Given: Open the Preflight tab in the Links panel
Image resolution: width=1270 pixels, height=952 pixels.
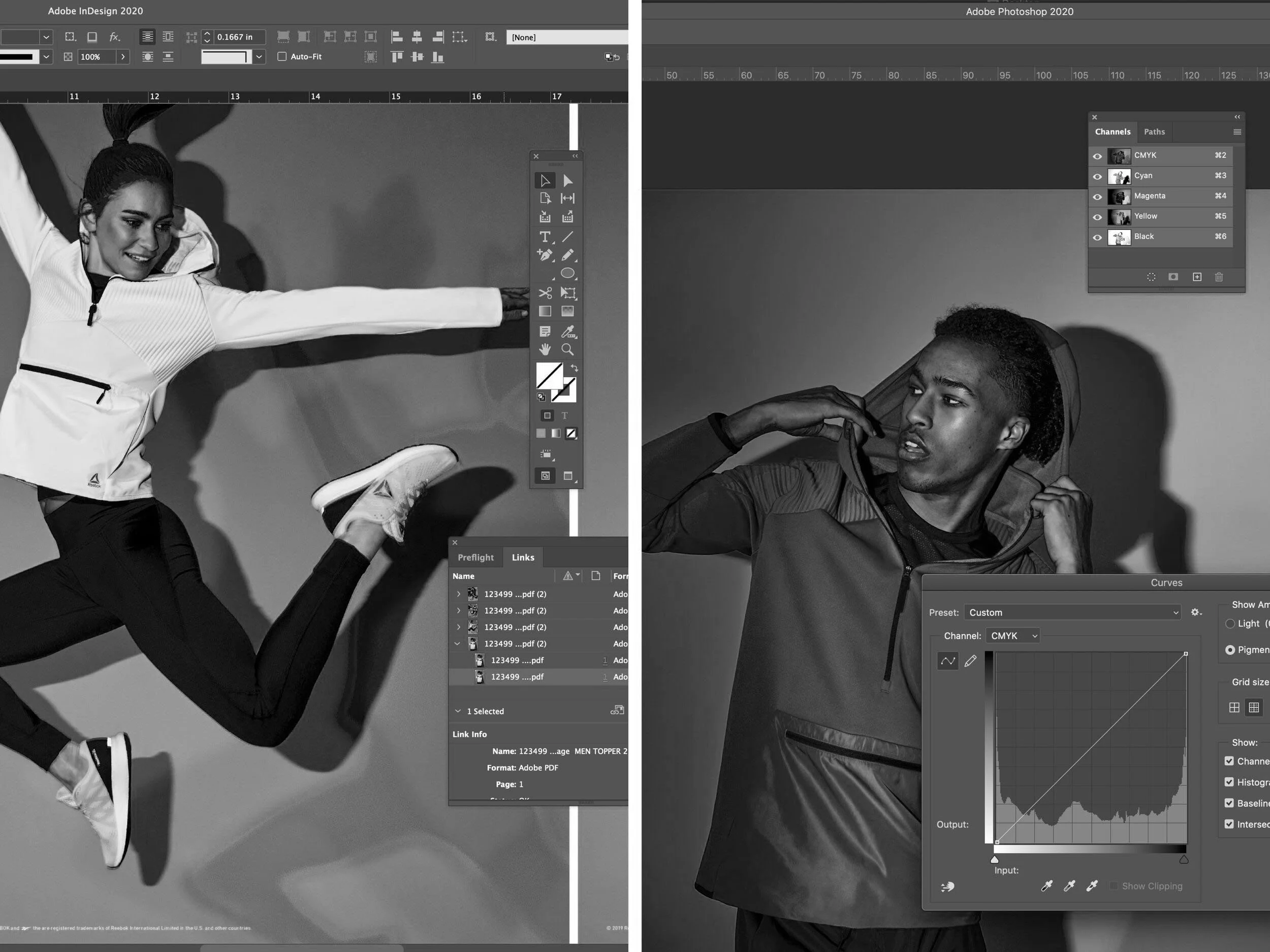Looking at the screenshot, I should pos(476,557).
